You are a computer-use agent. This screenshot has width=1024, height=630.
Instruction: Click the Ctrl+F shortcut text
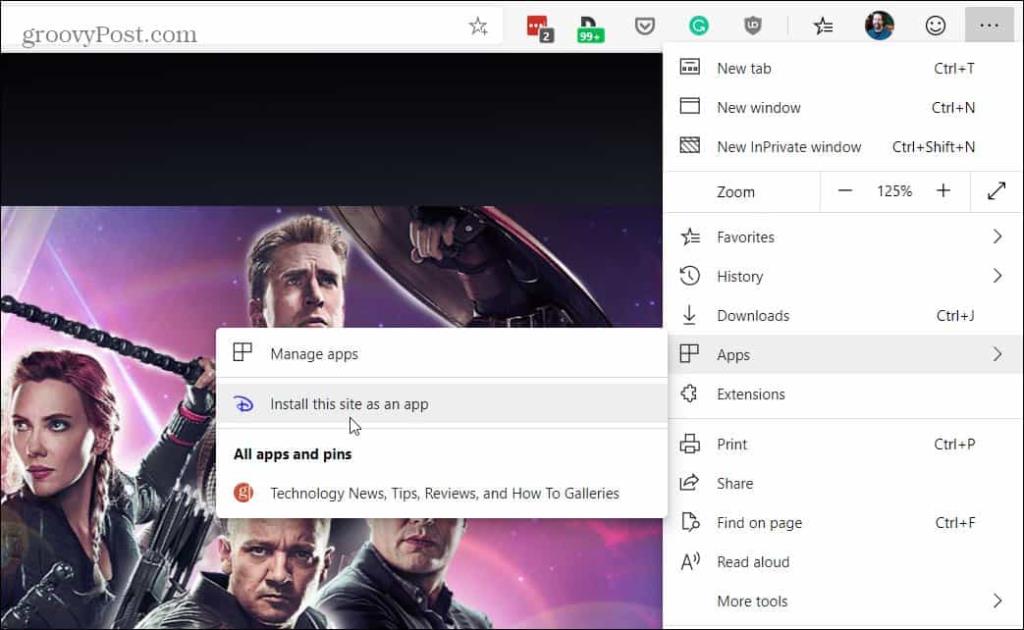tap(955, 522)
